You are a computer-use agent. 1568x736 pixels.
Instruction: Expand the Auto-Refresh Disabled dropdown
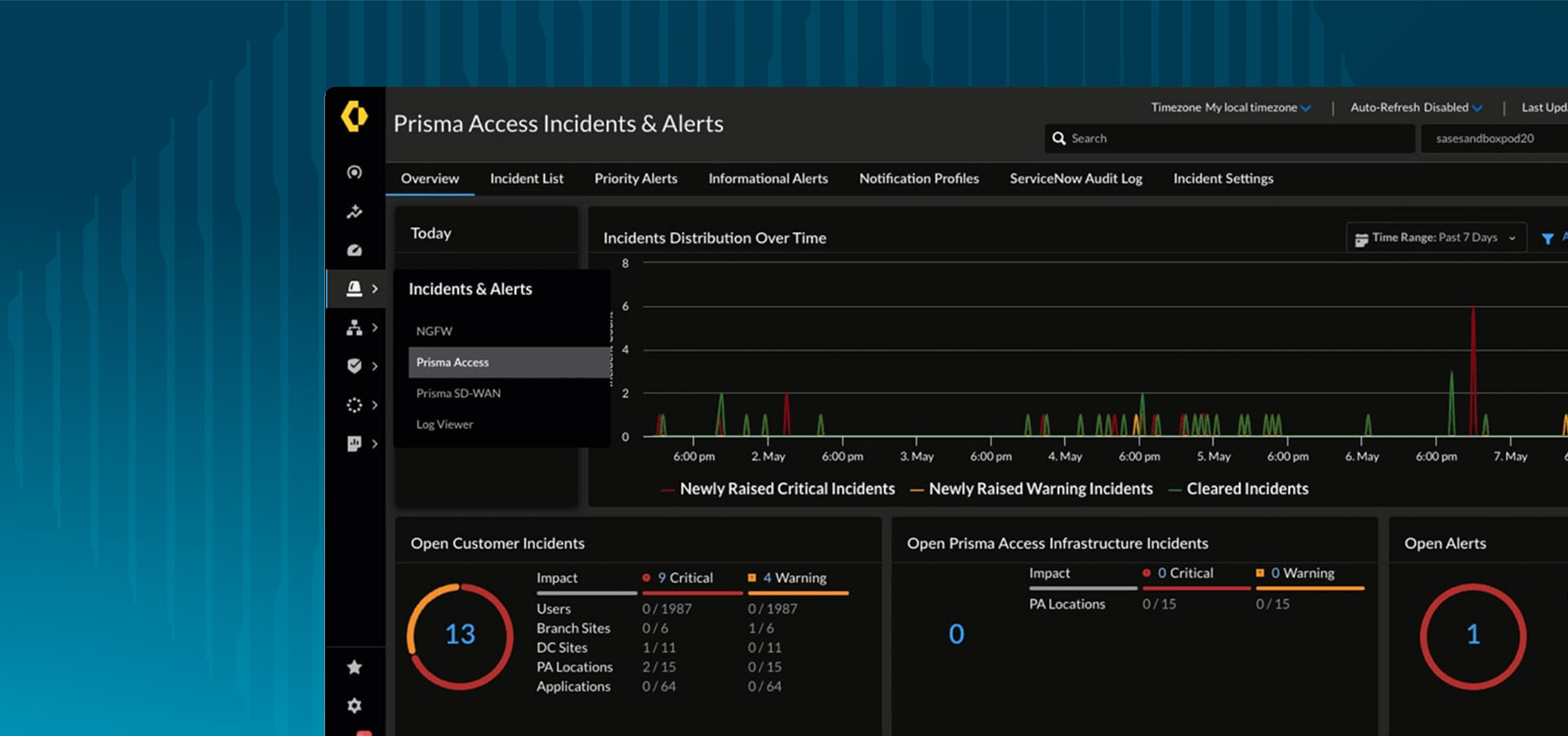click(x=1416, y=108)
